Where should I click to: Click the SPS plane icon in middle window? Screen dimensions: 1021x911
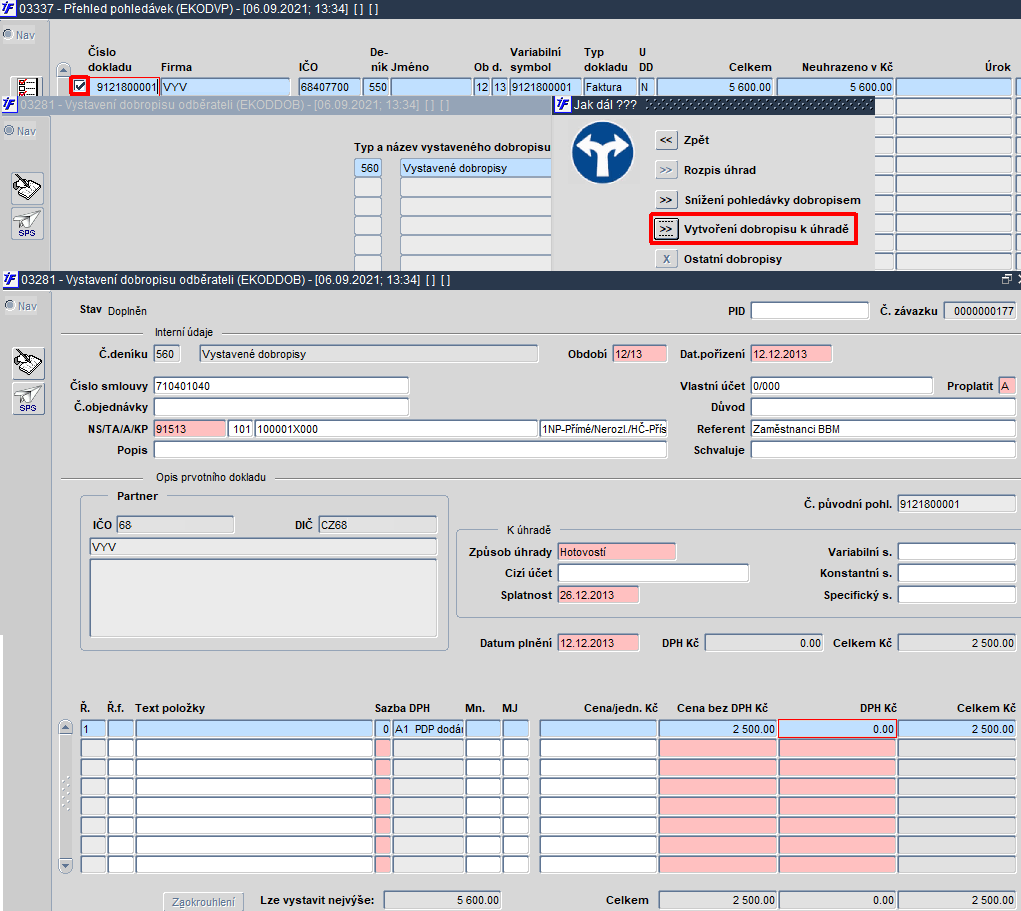click(27, 223)
